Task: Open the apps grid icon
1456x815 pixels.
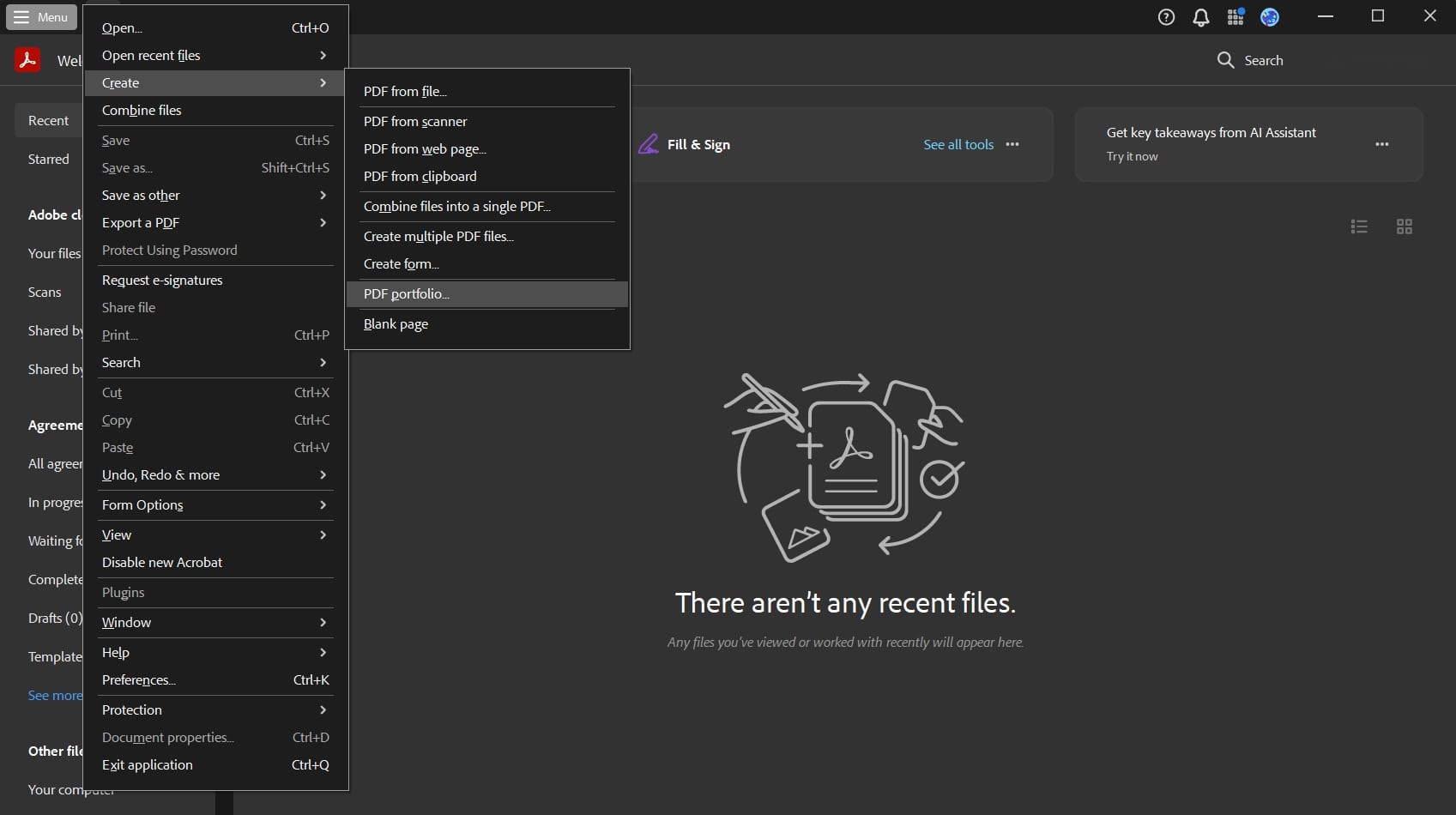Action: pyautogui.click(x=1235, y=16)
